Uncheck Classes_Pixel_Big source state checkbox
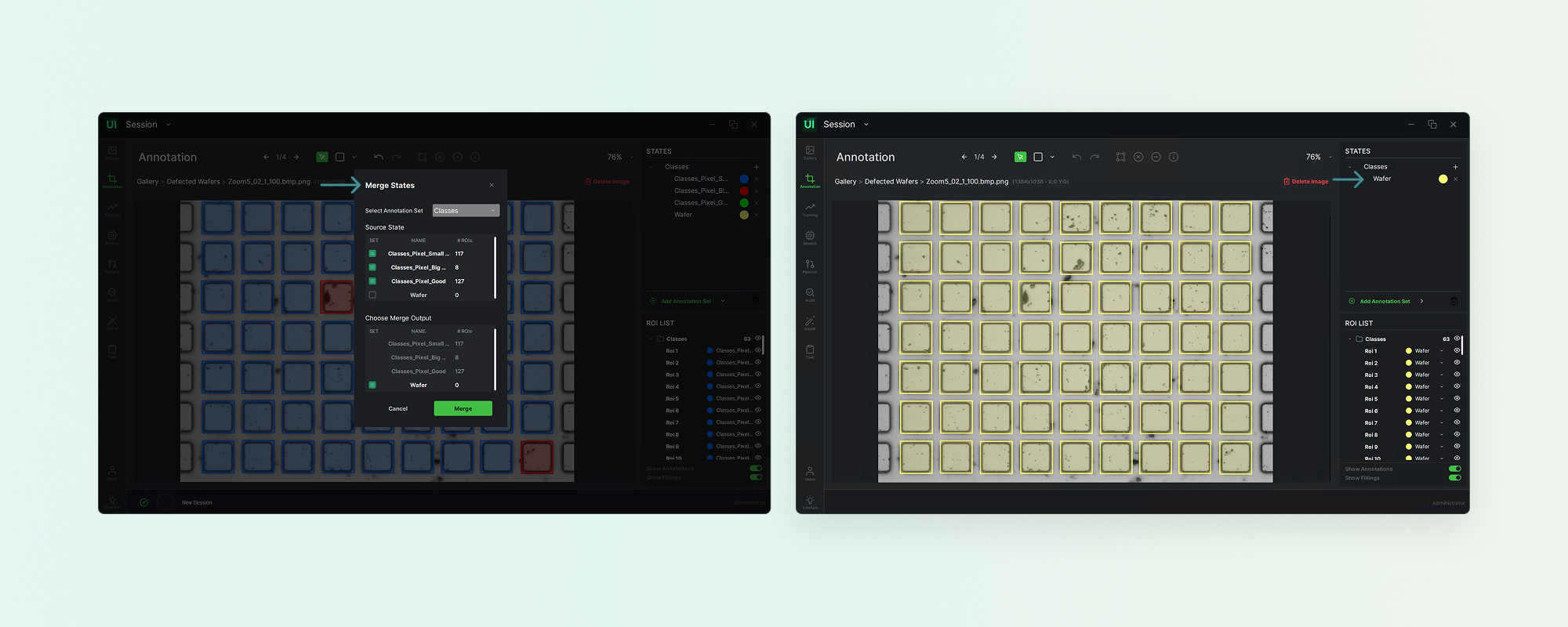This screenshot has height=627, width=1568. click(x=372, y=267)
